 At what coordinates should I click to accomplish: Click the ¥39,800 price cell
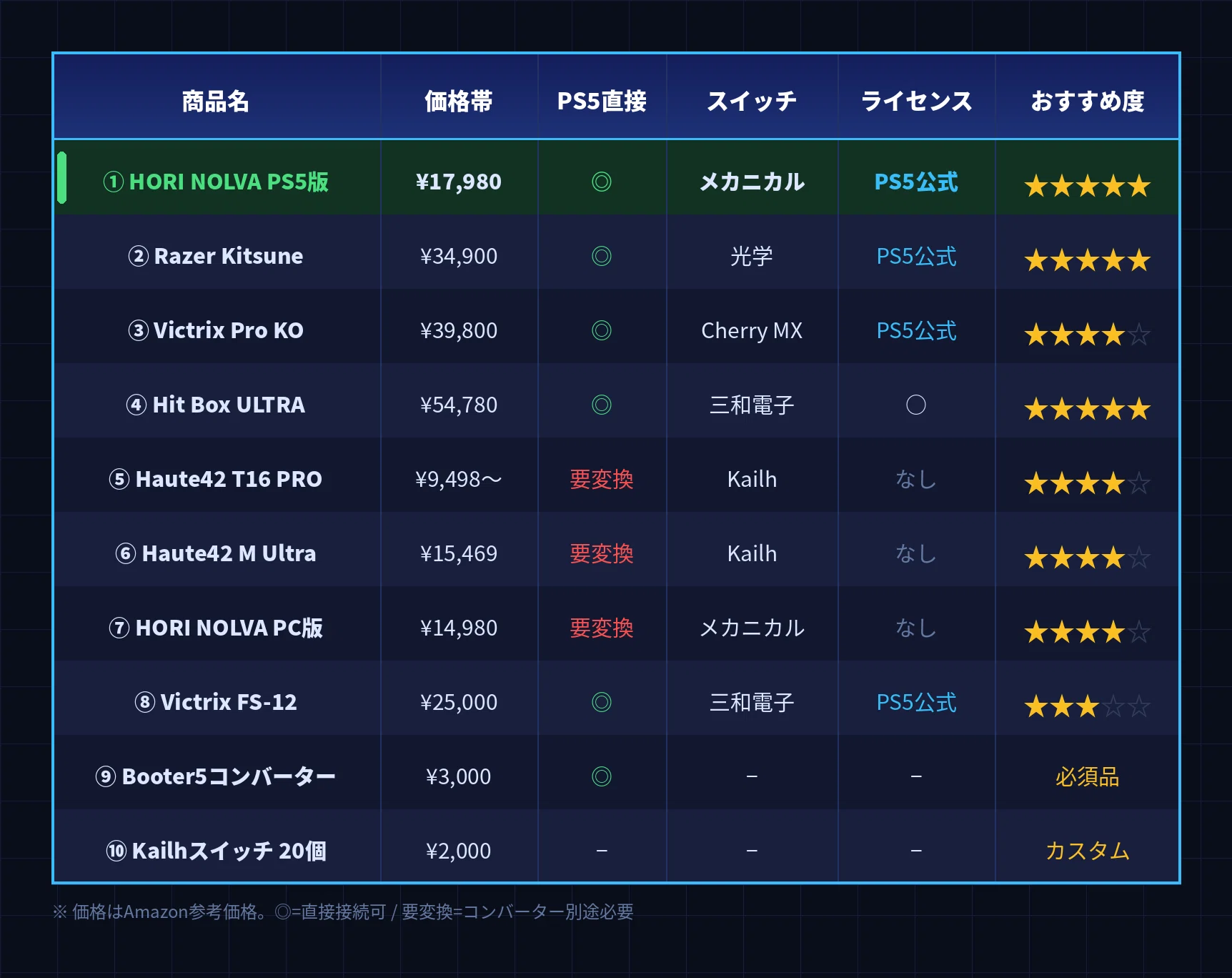(x=458, y=330)
